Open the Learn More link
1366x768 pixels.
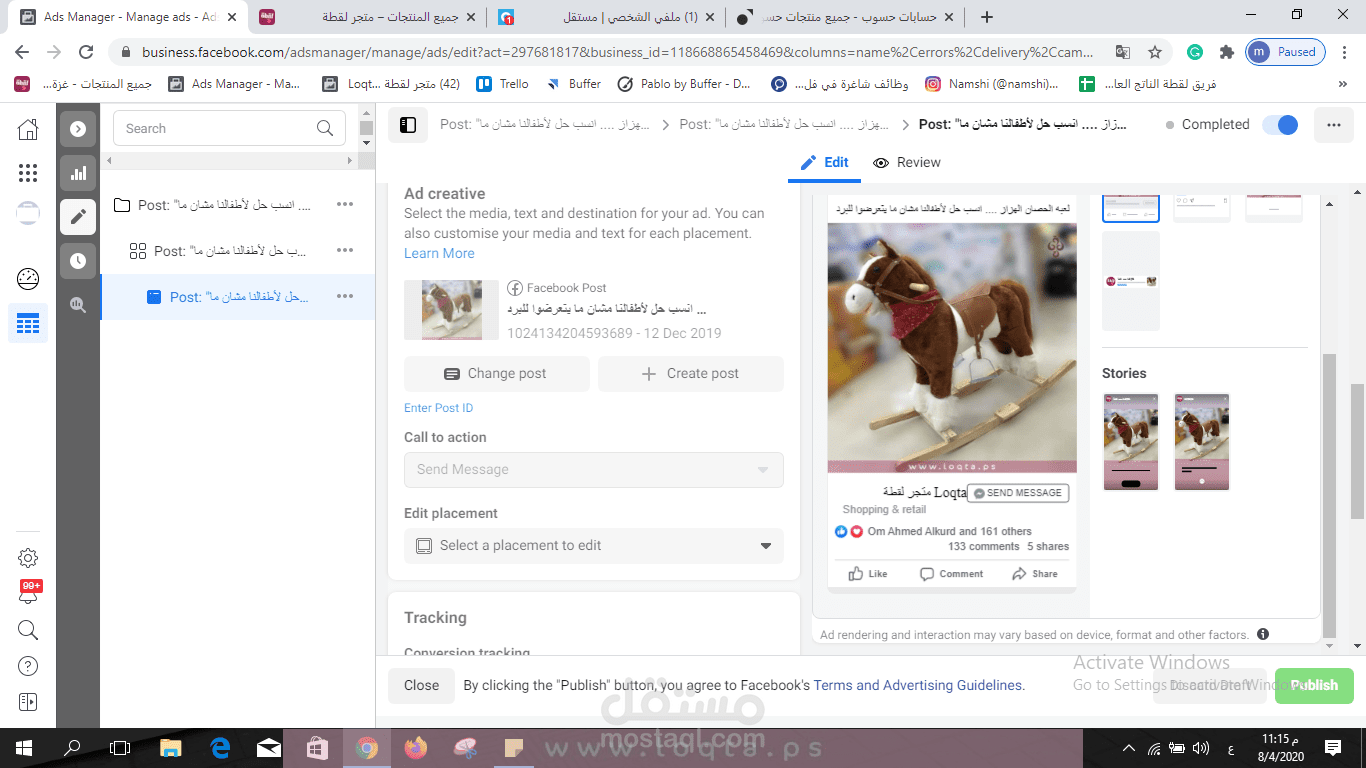pyautogui.click(x=439, y=253)
